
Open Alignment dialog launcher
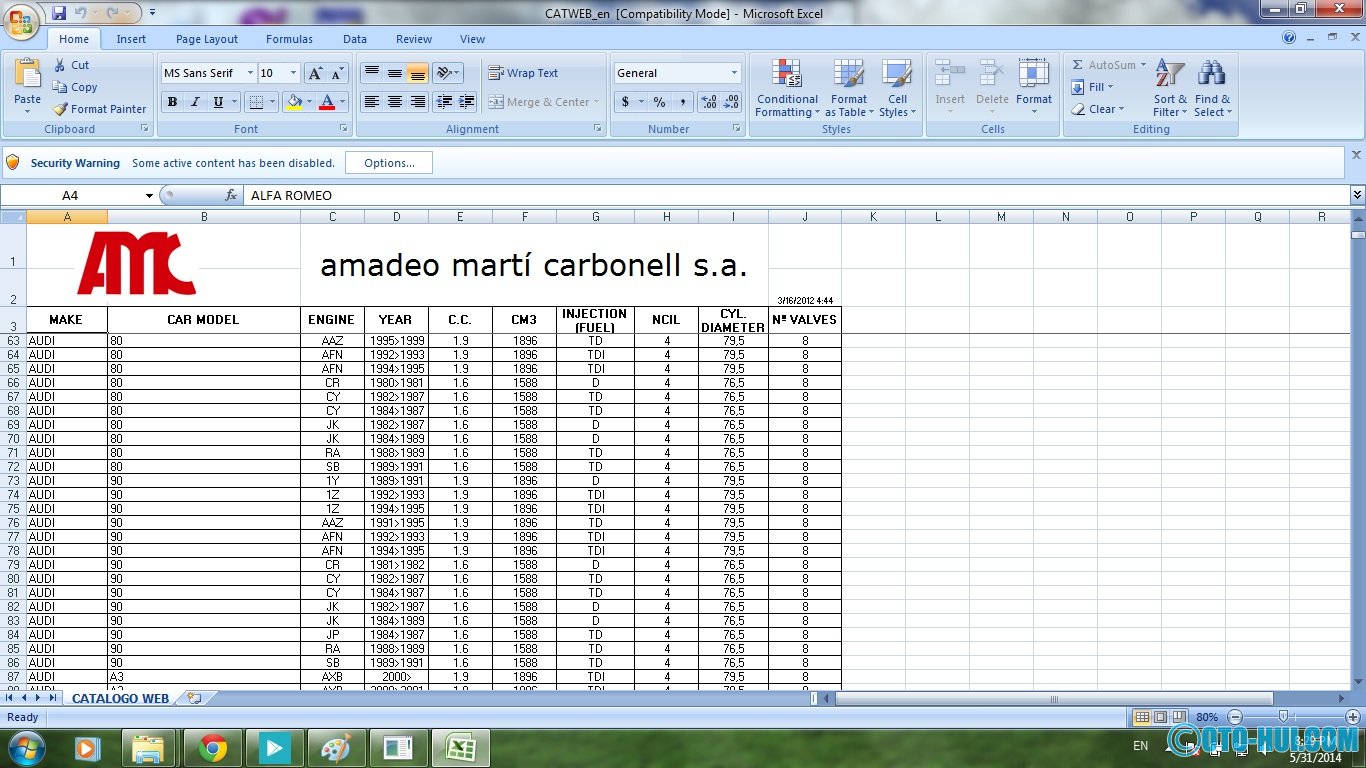pyautogui.click(x=598, y=129)
